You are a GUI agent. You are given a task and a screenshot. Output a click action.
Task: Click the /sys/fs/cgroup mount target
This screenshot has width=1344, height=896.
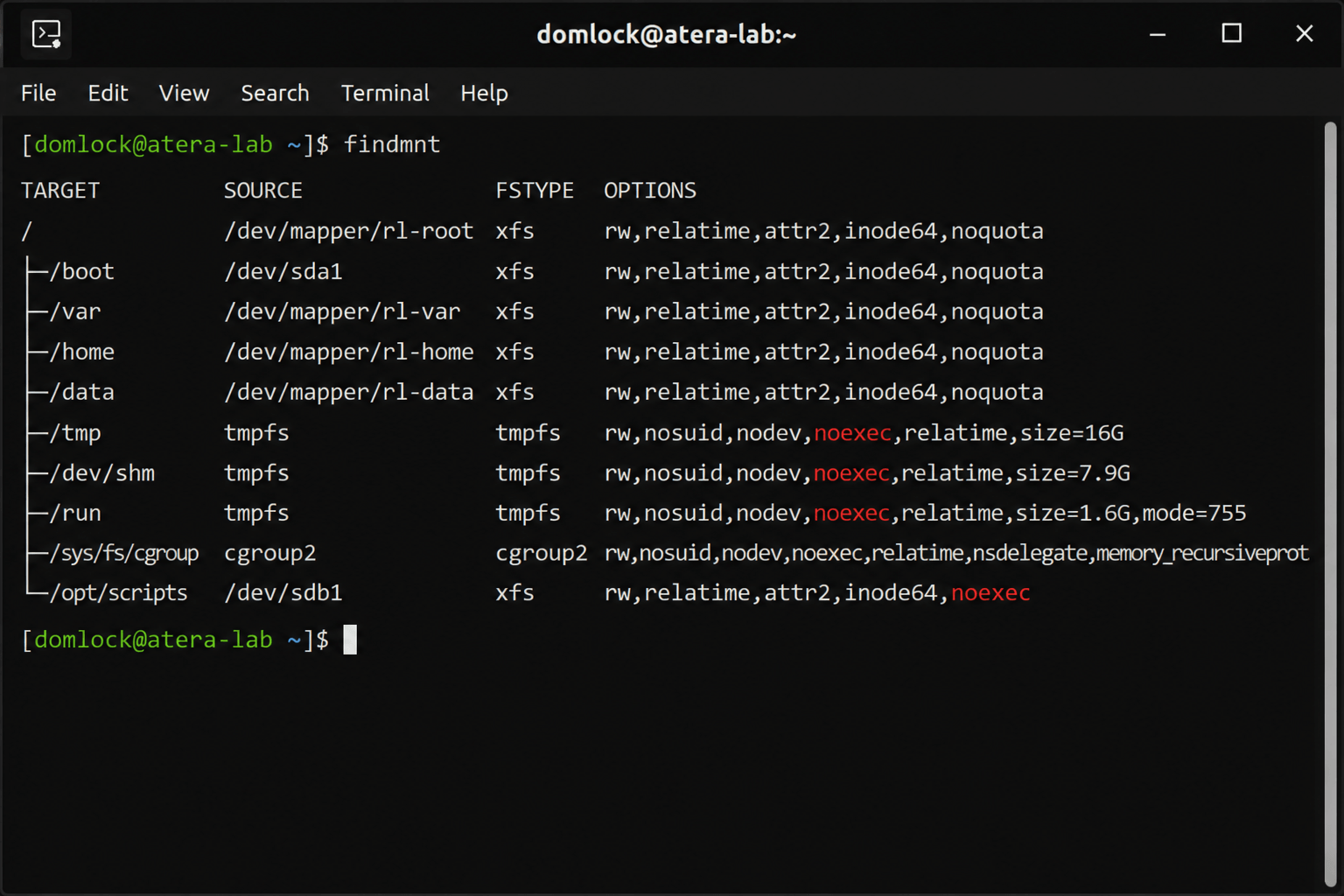pos(124,554)
